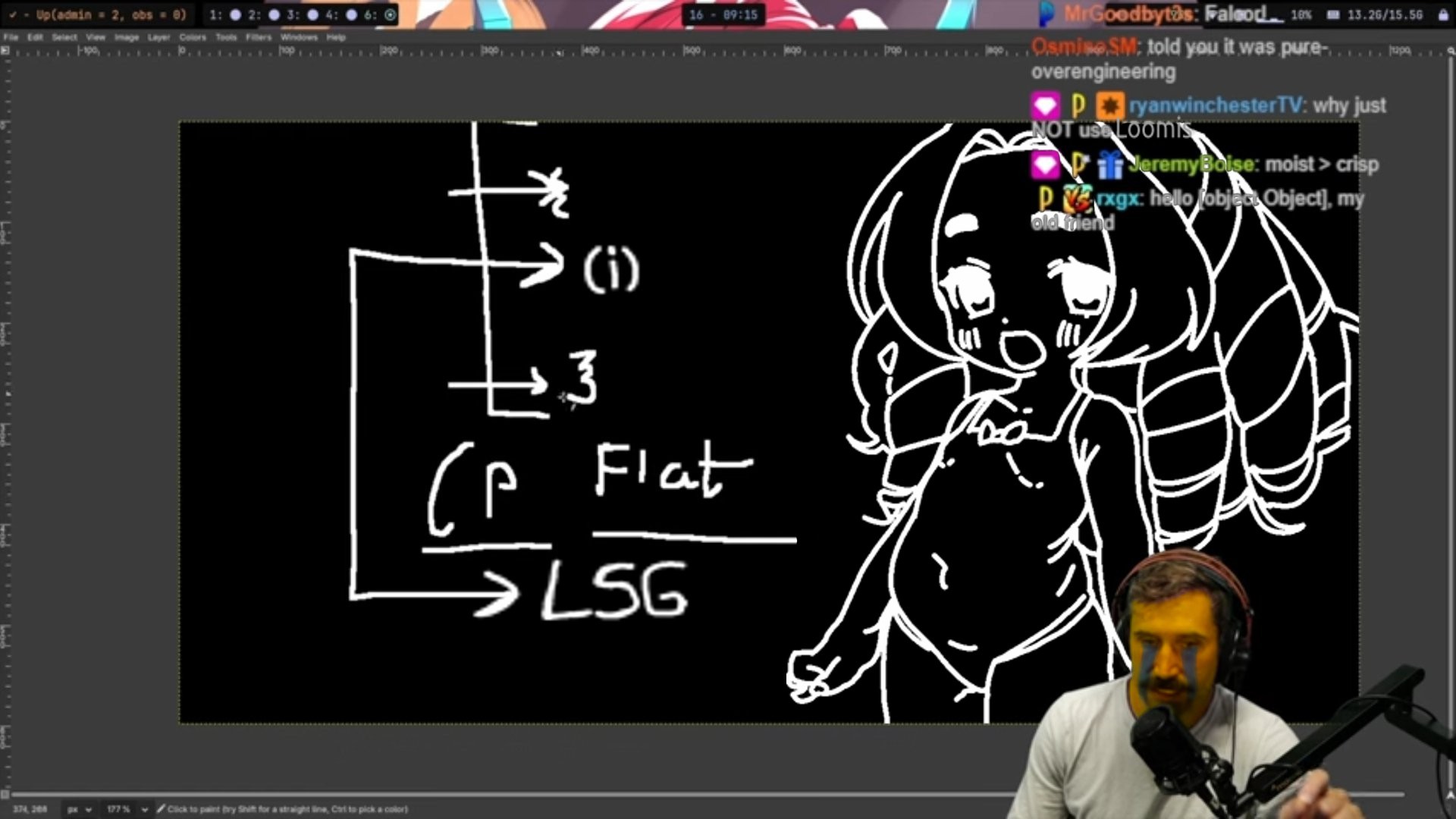Click the lock icon in top bar

click(1443, 14)
